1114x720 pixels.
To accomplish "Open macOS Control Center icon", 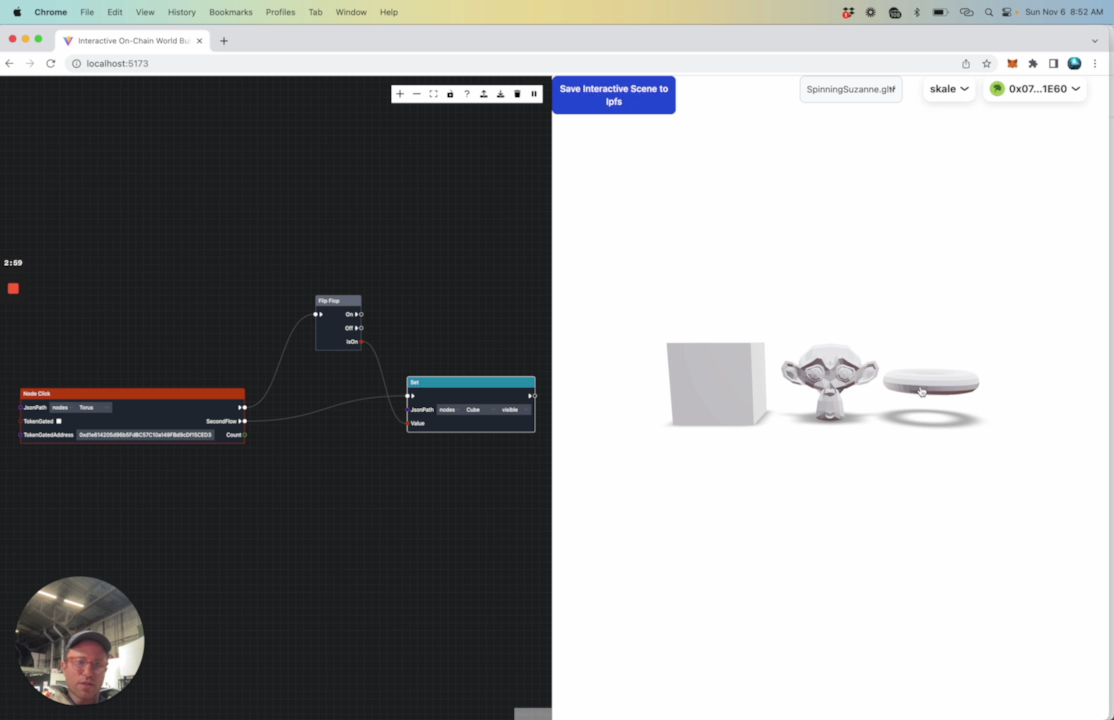I will tap(1007, 12).
